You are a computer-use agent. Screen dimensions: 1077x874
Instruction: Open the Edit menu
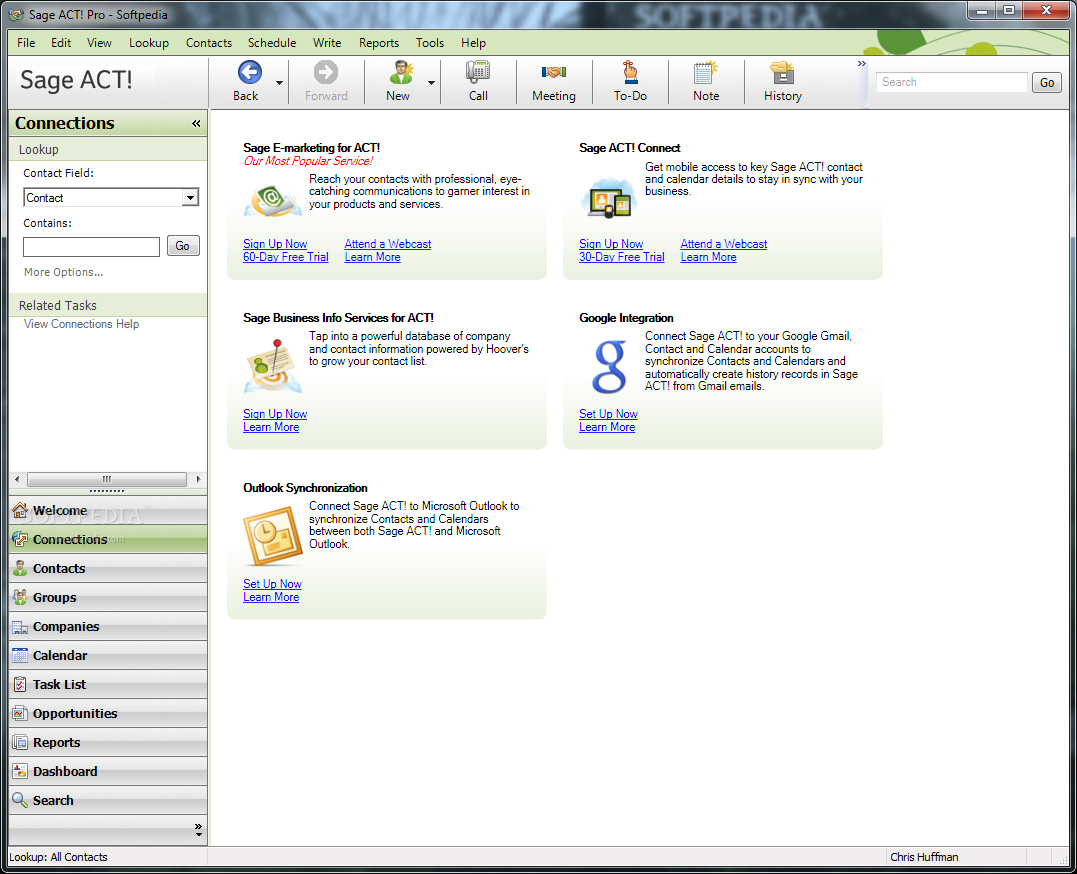pyautogui.click(x=61, y=43)
